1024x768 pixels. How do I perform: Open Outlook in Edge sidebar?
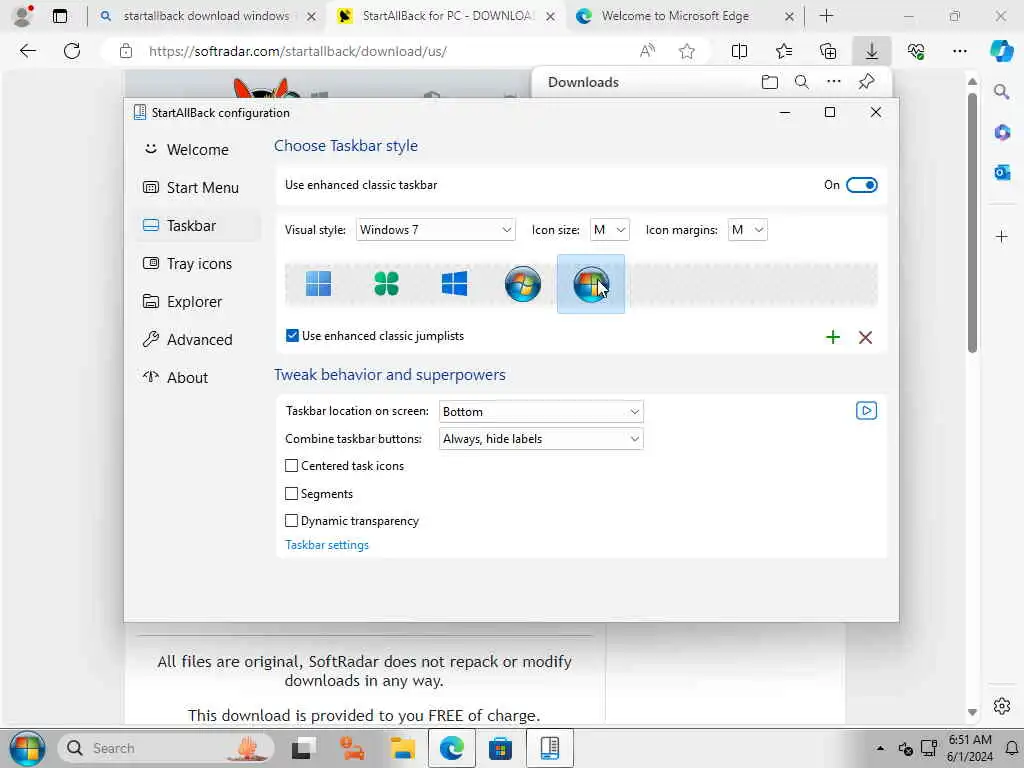click(1002, 172)
